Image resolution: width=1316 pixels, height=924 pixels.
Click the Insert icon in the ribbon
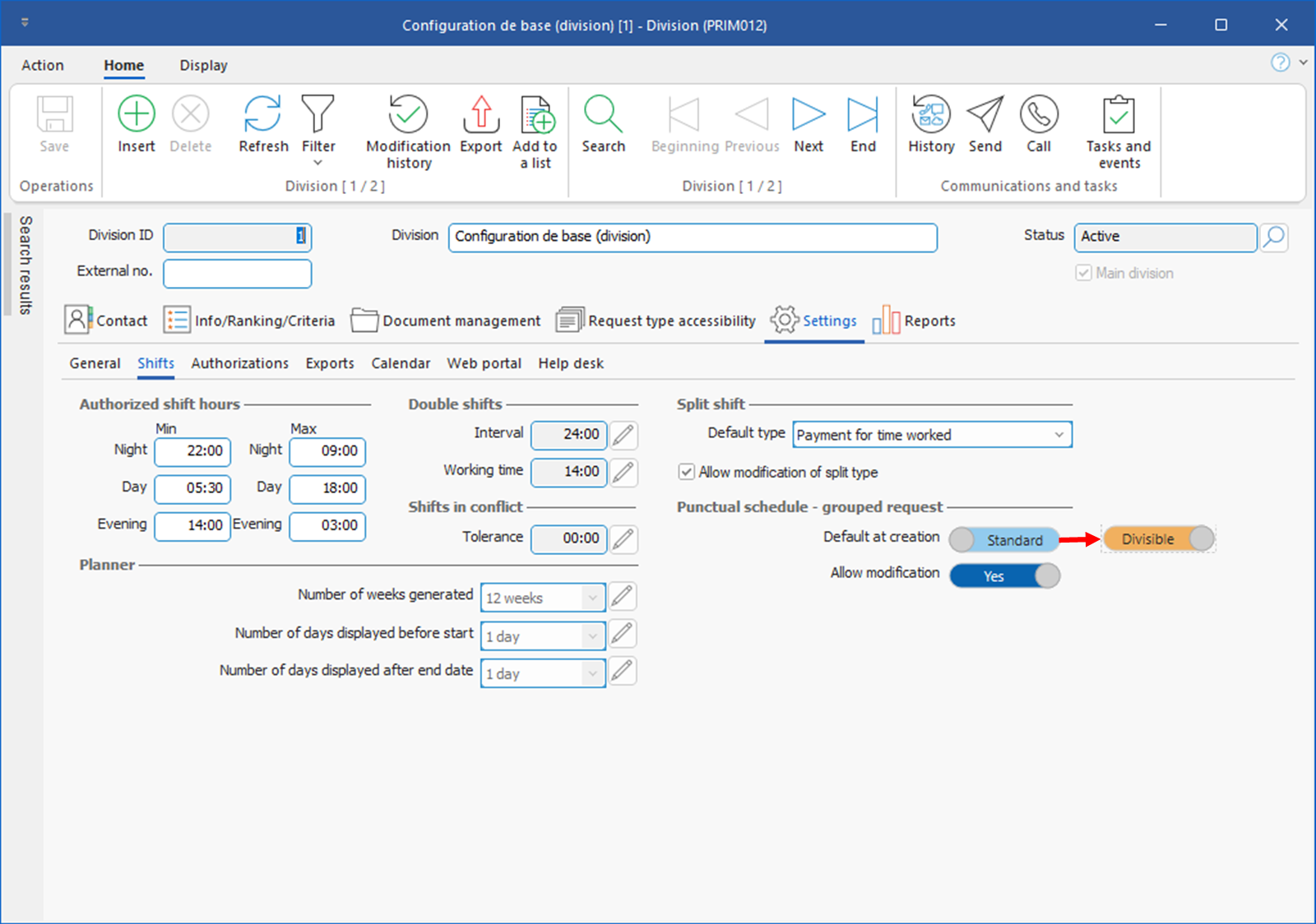pyautogui.click(x=136, y=114)
